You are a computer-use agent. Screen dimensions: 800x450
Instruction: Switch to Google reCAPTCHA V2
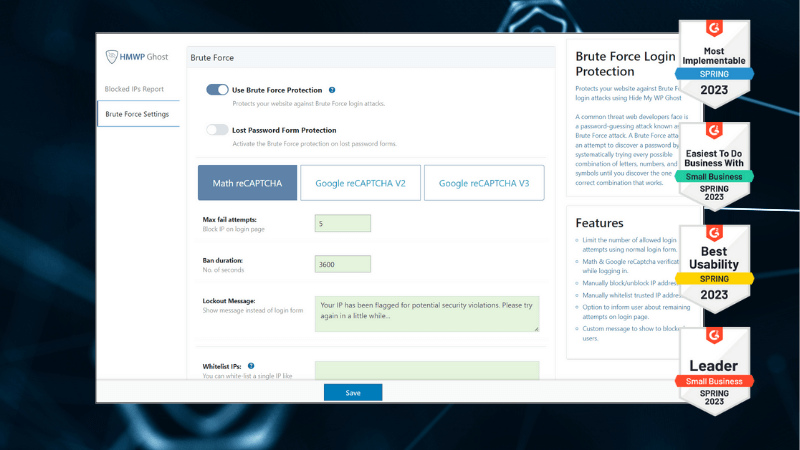(360, 183)
